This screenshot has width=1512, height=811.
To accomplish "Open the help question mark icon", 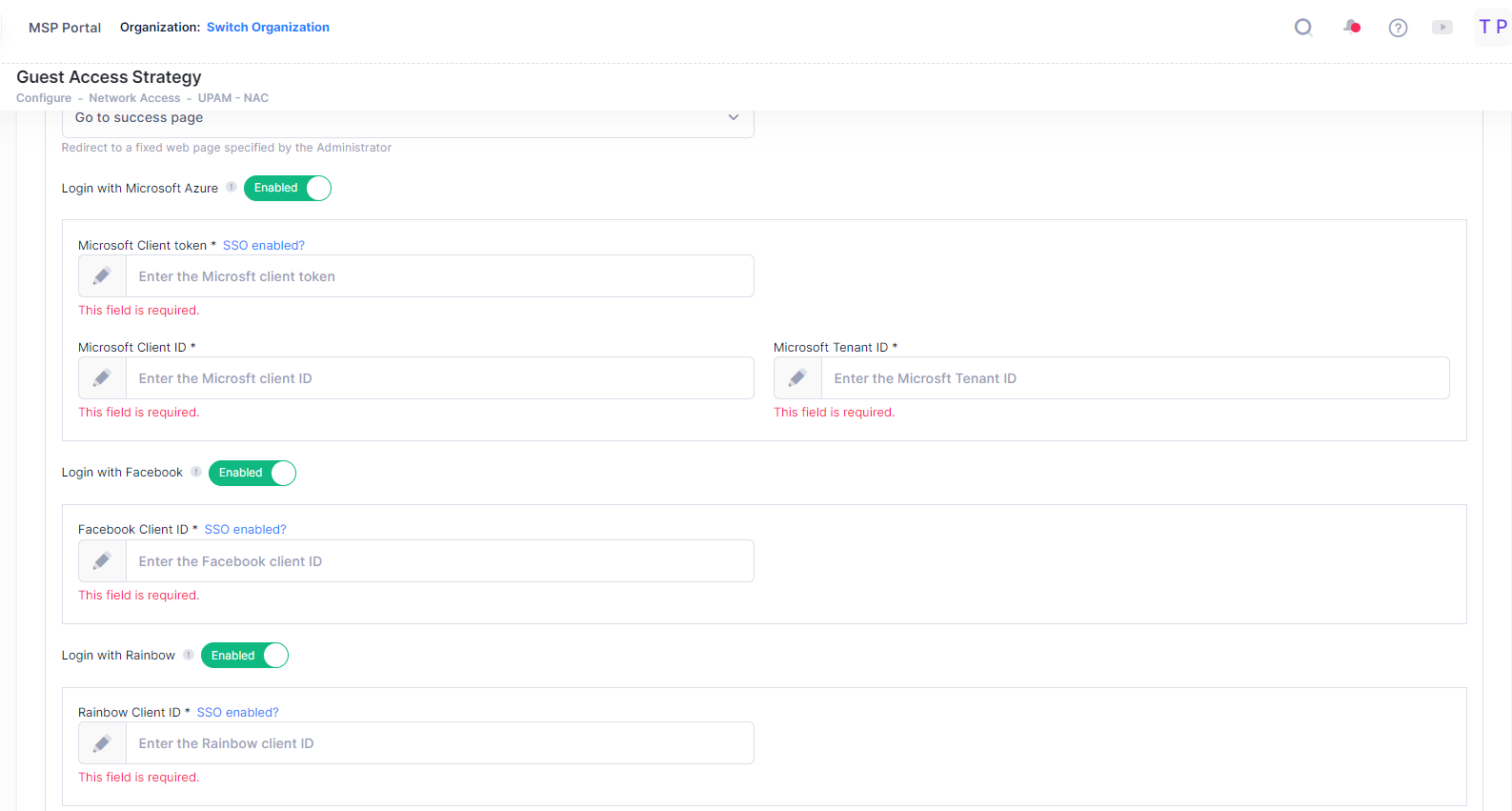I will pos(1398,28).
